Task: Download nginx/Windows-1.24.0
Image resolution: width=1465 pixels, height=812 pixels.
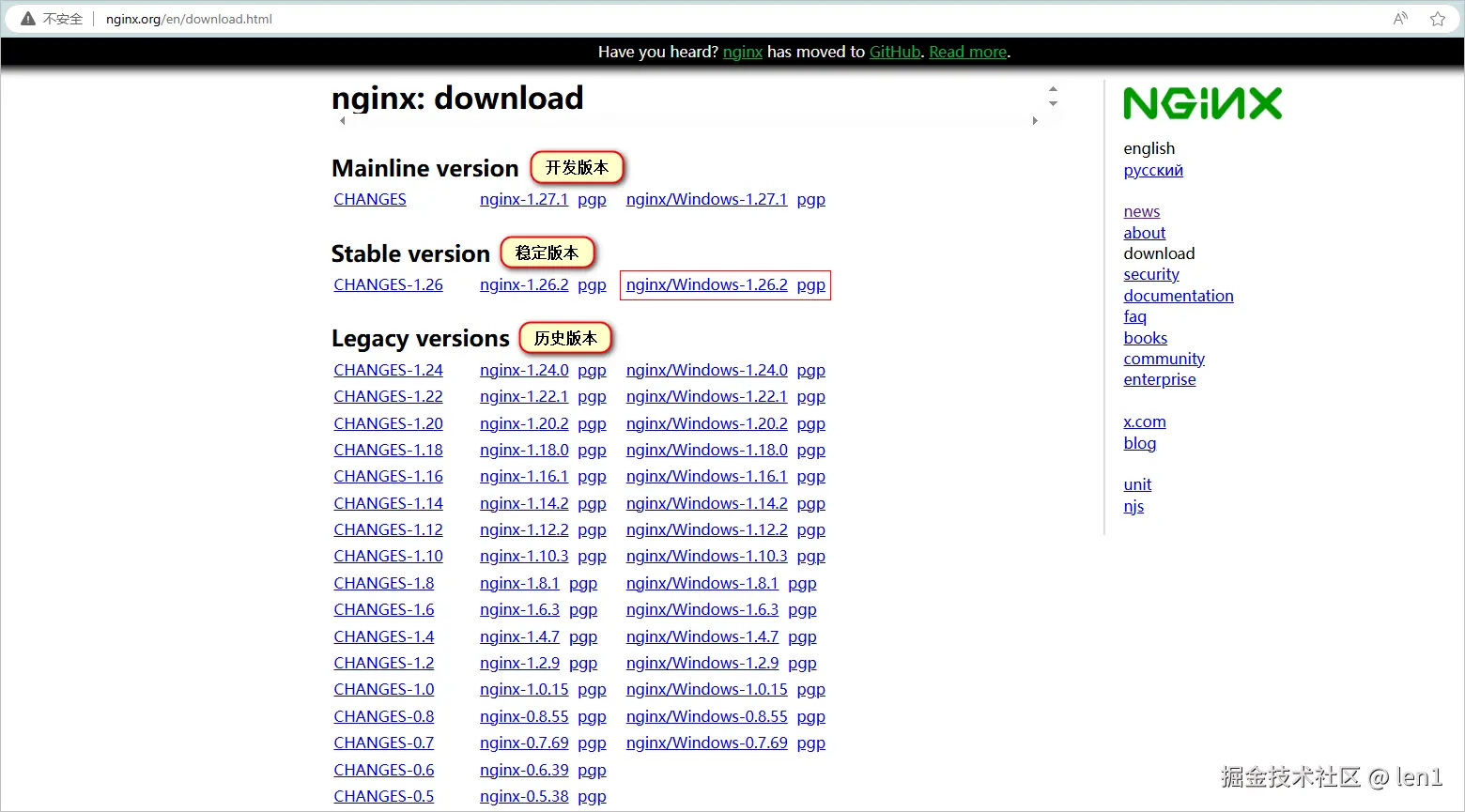Action: (706, 370)
